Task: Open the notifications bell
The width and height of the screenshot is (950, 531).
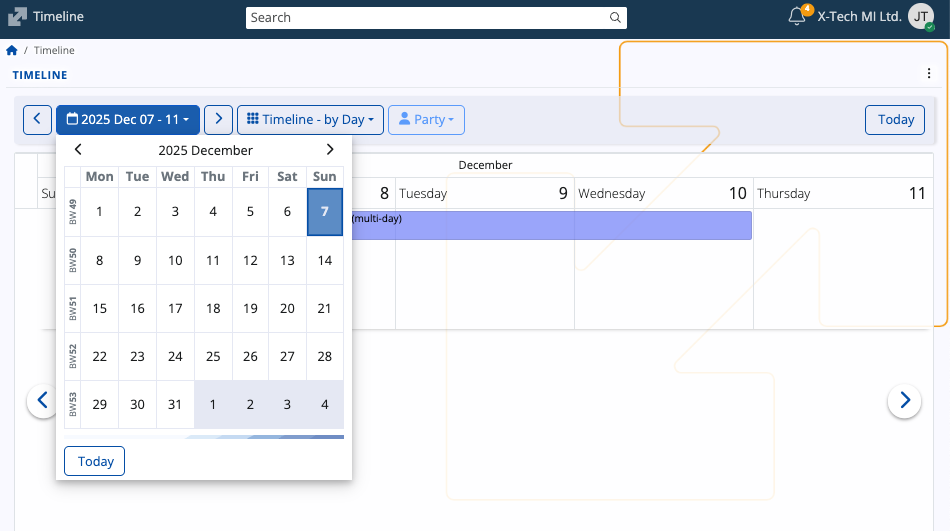Action: tap(797, 17)
